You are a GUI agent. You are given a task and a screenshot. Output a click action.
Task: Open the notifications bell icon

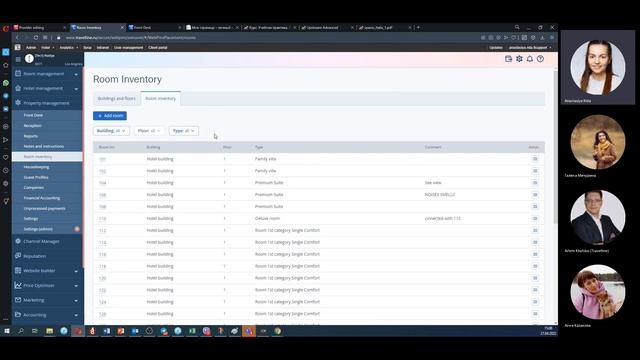[529, 59]
